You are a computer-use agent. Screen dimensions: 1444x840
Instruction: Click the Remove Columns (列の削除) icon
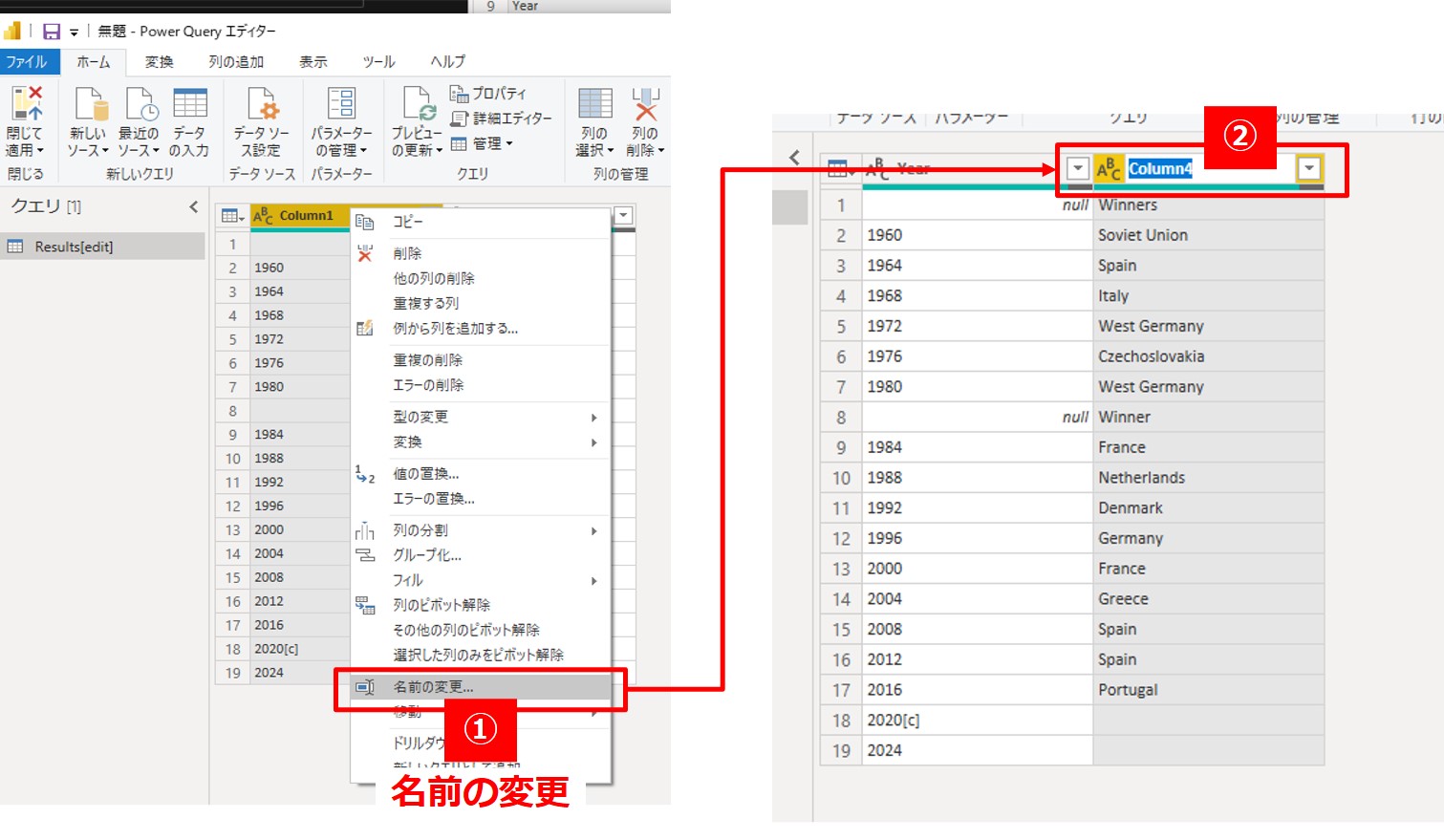tap(645, 105)
